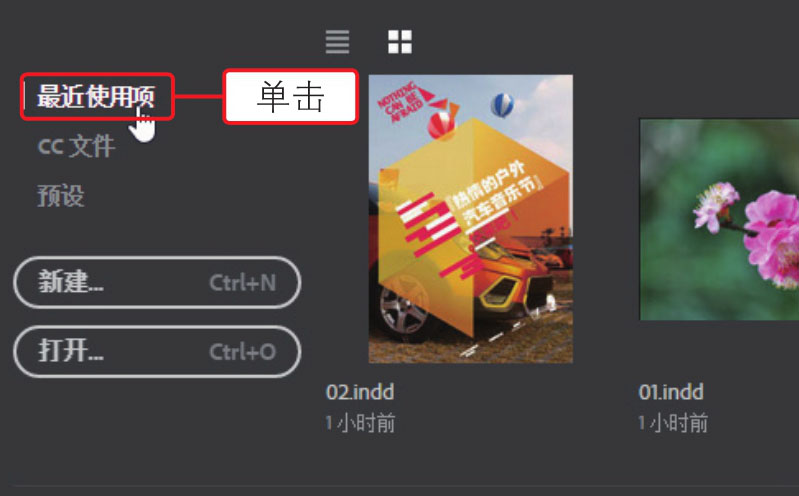Show the 预设 section
The image size is (799, 496).
pos(61,196)
